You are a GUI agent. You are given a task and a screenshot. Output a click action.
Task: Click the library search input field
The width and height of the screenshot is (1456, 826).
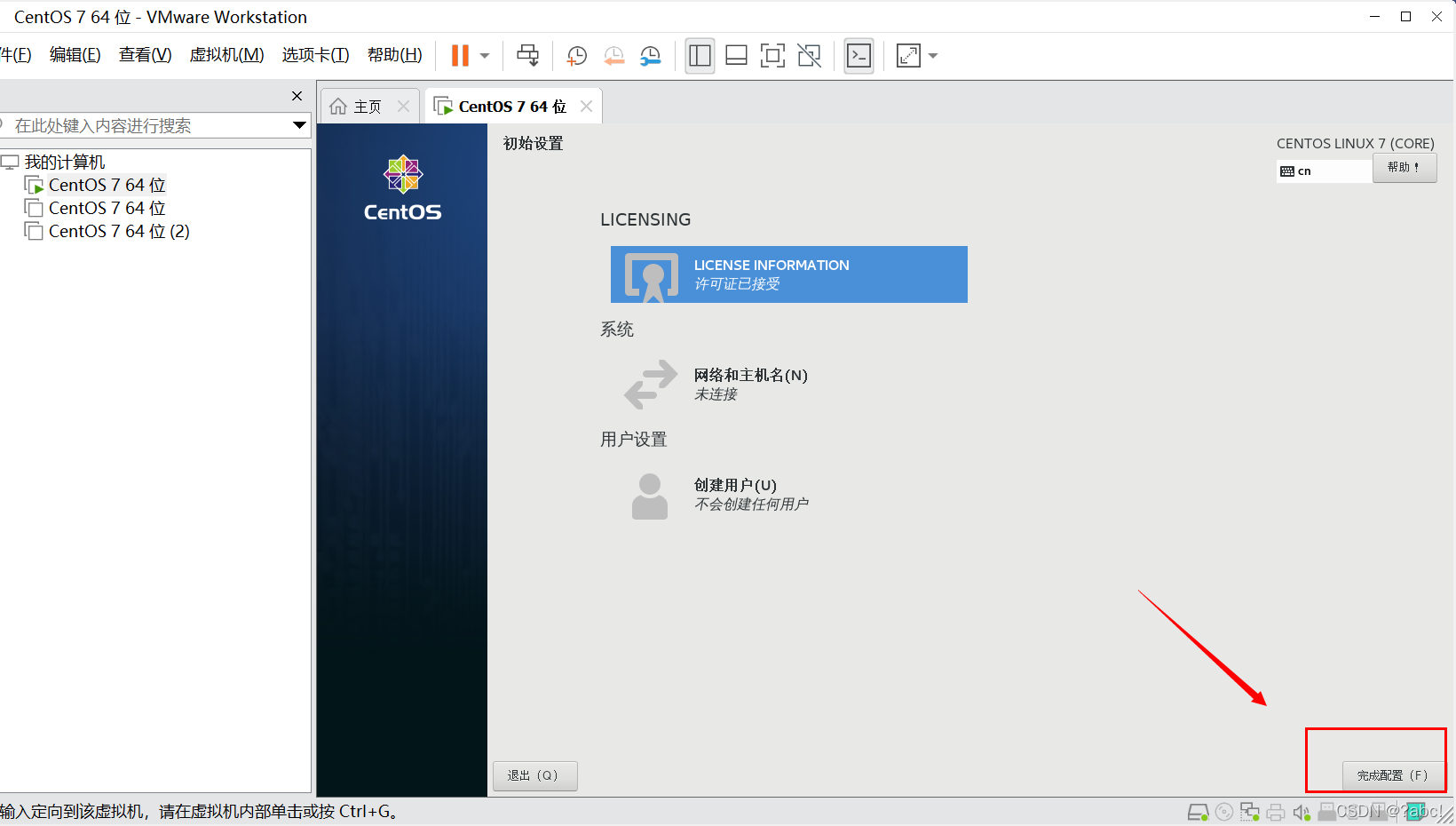coord(146,125)
